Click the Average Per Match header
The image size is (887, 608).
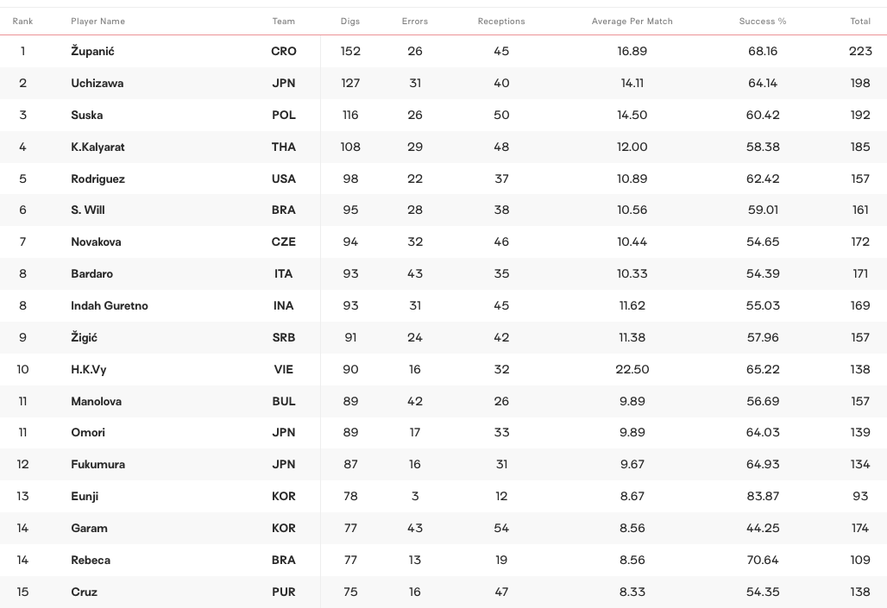pos(632,21)
